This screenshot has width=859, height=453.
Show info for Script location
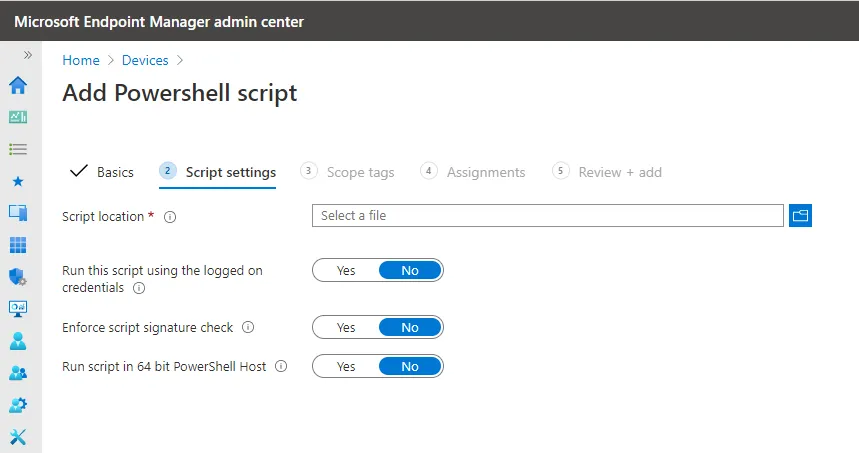(x=170, y=217)
